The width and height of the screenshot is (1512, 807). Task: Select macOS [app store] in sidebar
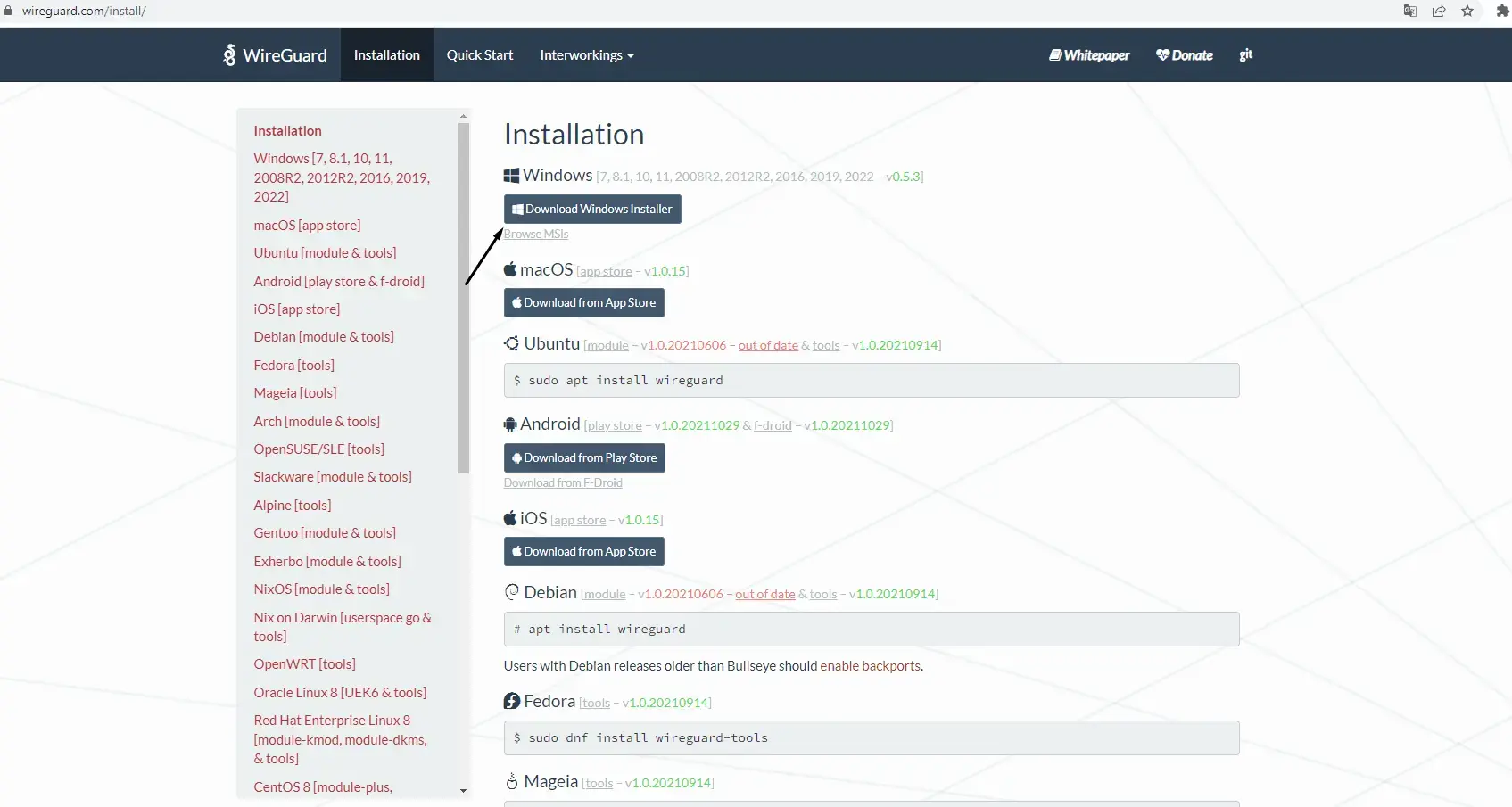pyautogui.click(x=307, y=225)
